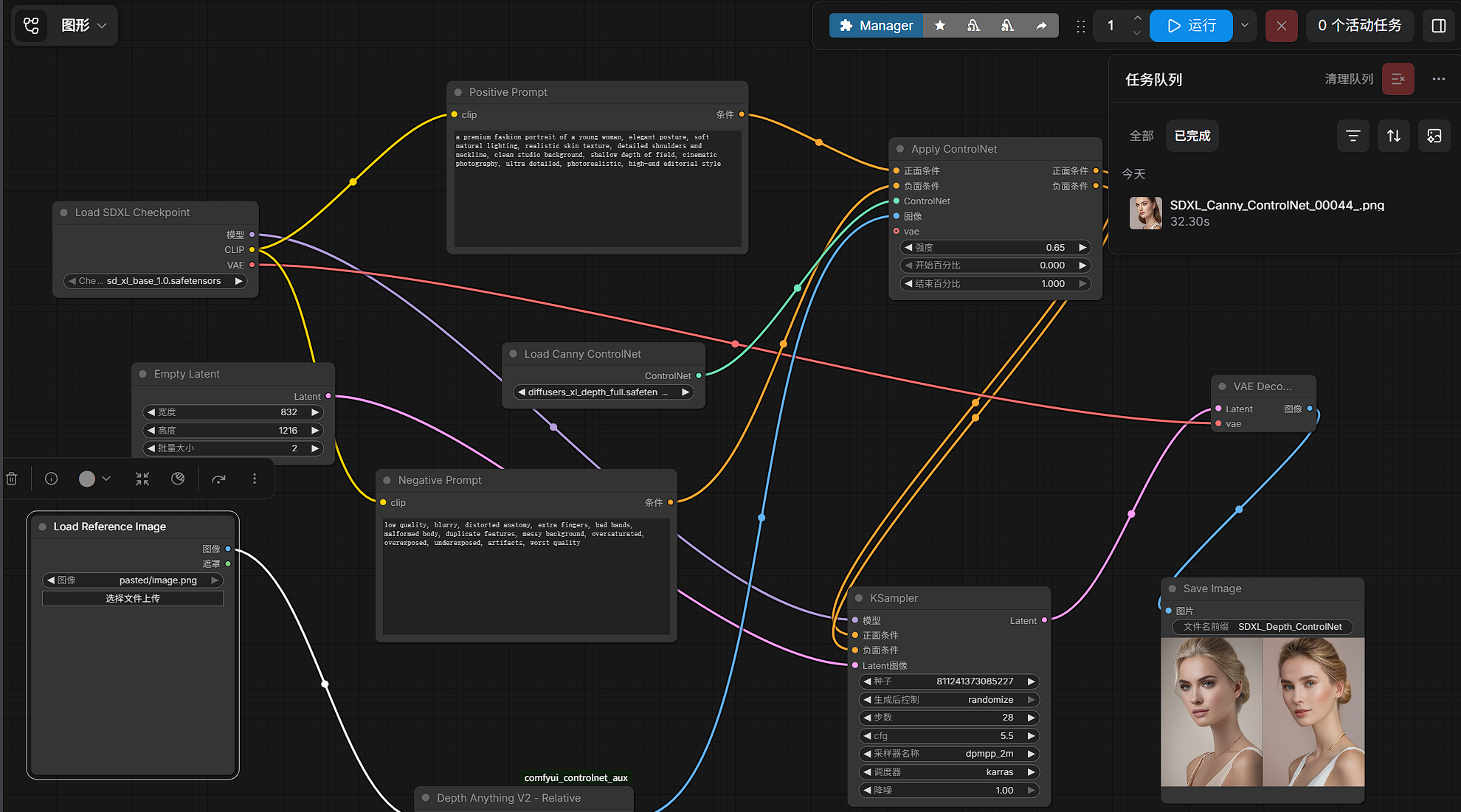Expand run options chevron beside 运行

click(x=1245, y=26)
